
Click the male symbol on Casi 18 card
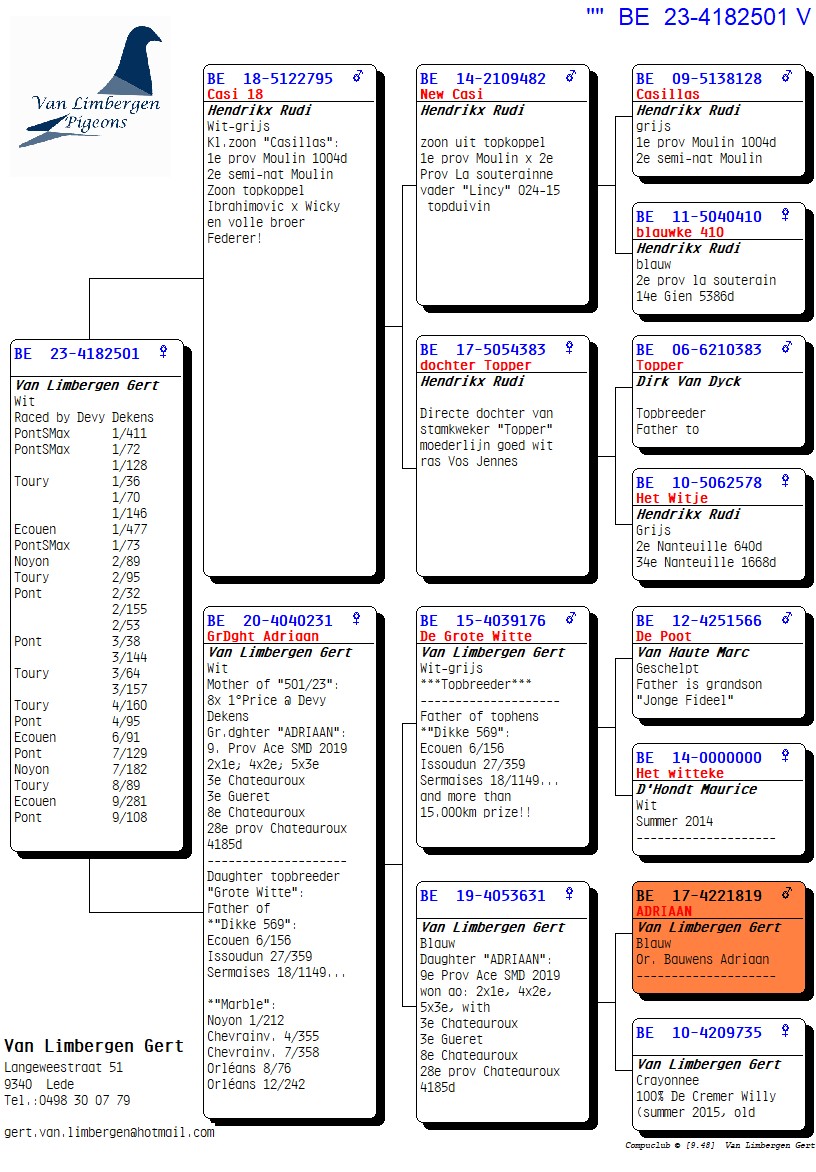click(357, 77)
